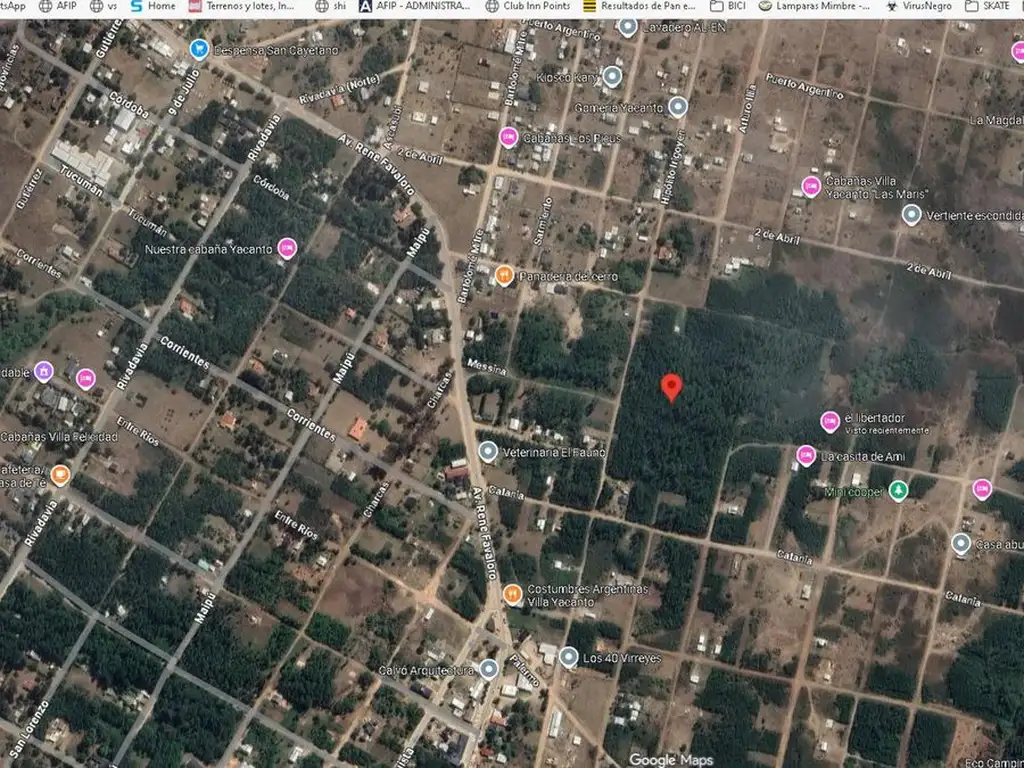This screenshot has height=768, width=1024.
Task: Select the Gomería Yacanto map marker
Action: pyautogui.click(x=678, y=106)
